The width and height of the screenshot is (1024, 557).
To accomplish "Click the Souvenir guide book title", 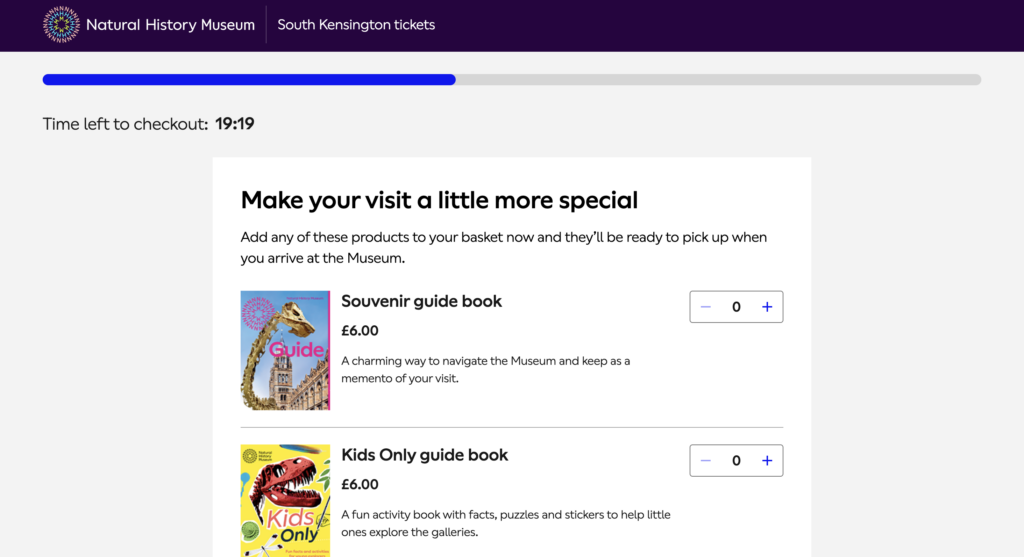I will 421,301.
